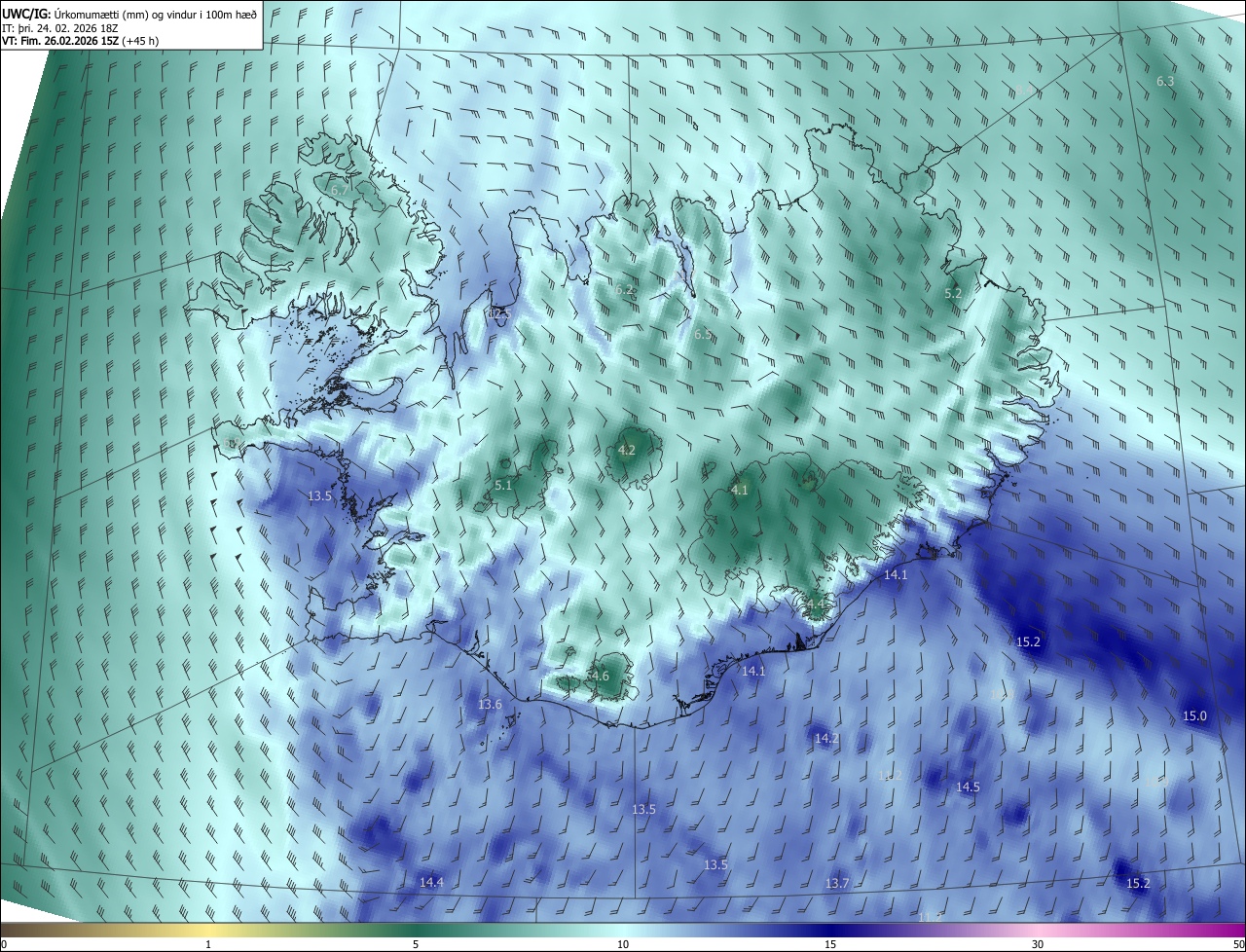Click the 4.2 value label on the glacier

coord(627,450)
